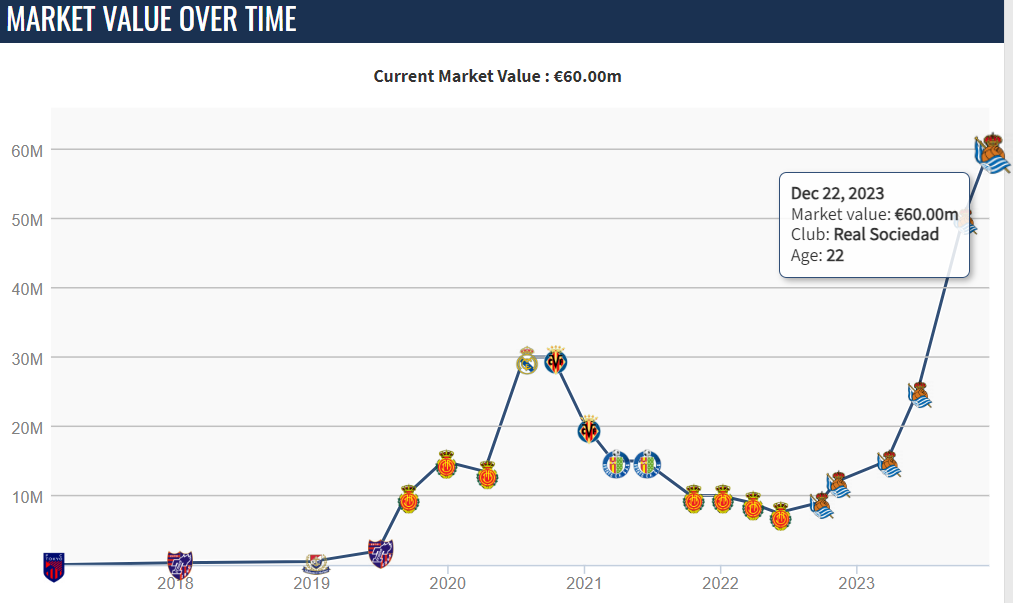Click the 2020 label on the x-axis
1013x603 pixels.
[447, 583]
